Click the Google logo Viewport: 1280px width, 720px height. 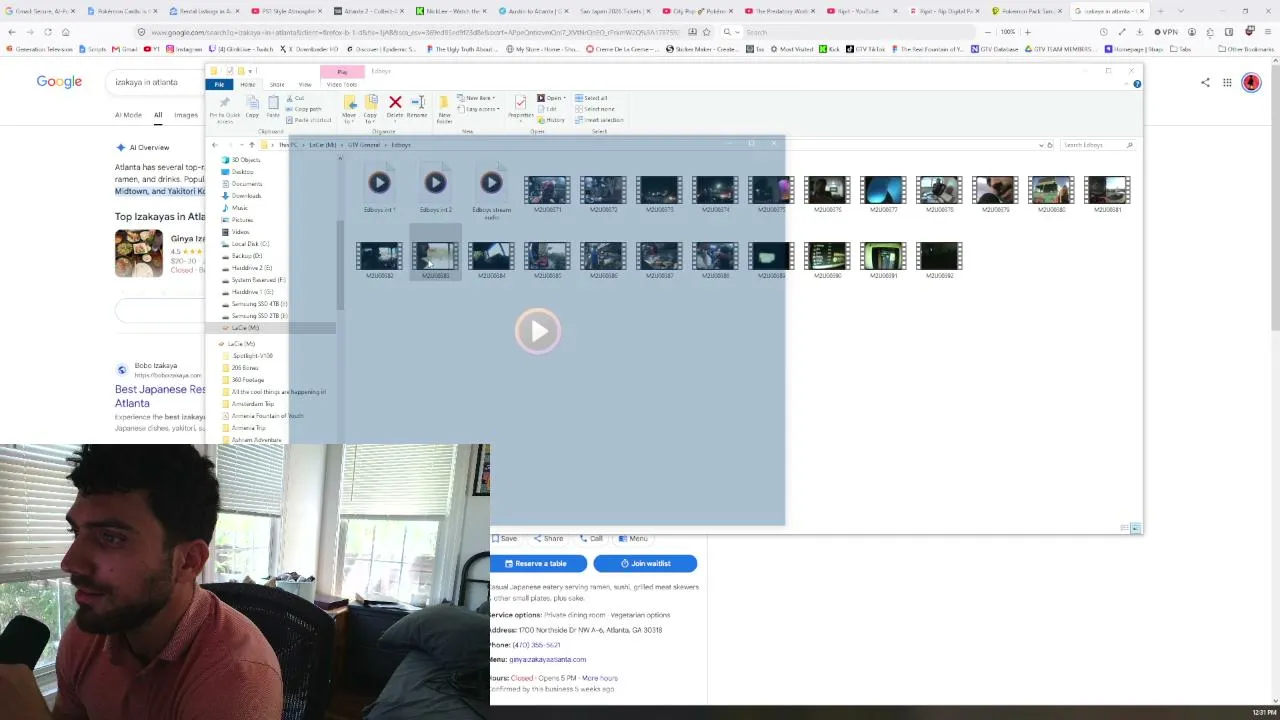pos(59,82)
